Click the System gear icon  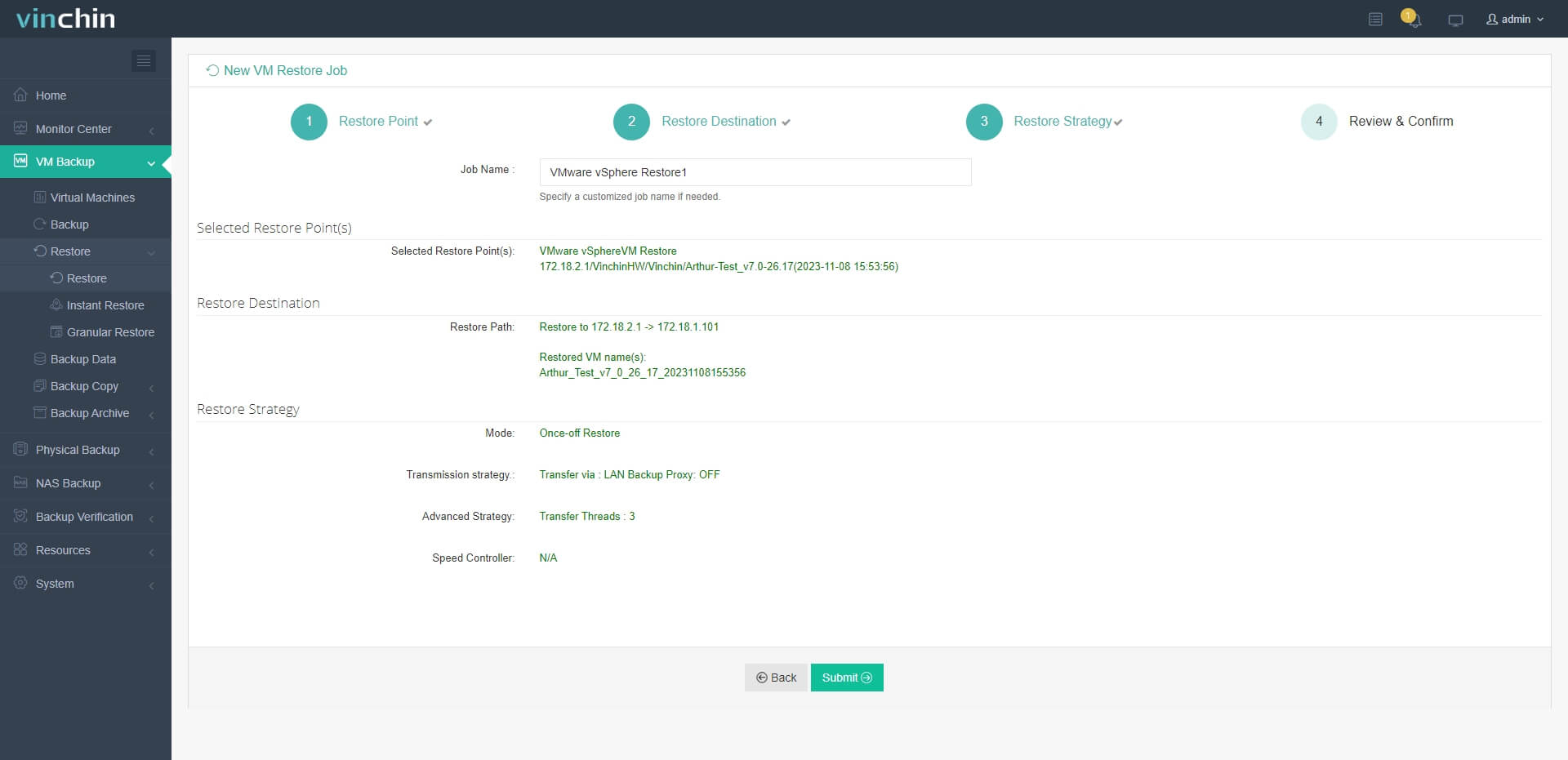tap(20, 583)
